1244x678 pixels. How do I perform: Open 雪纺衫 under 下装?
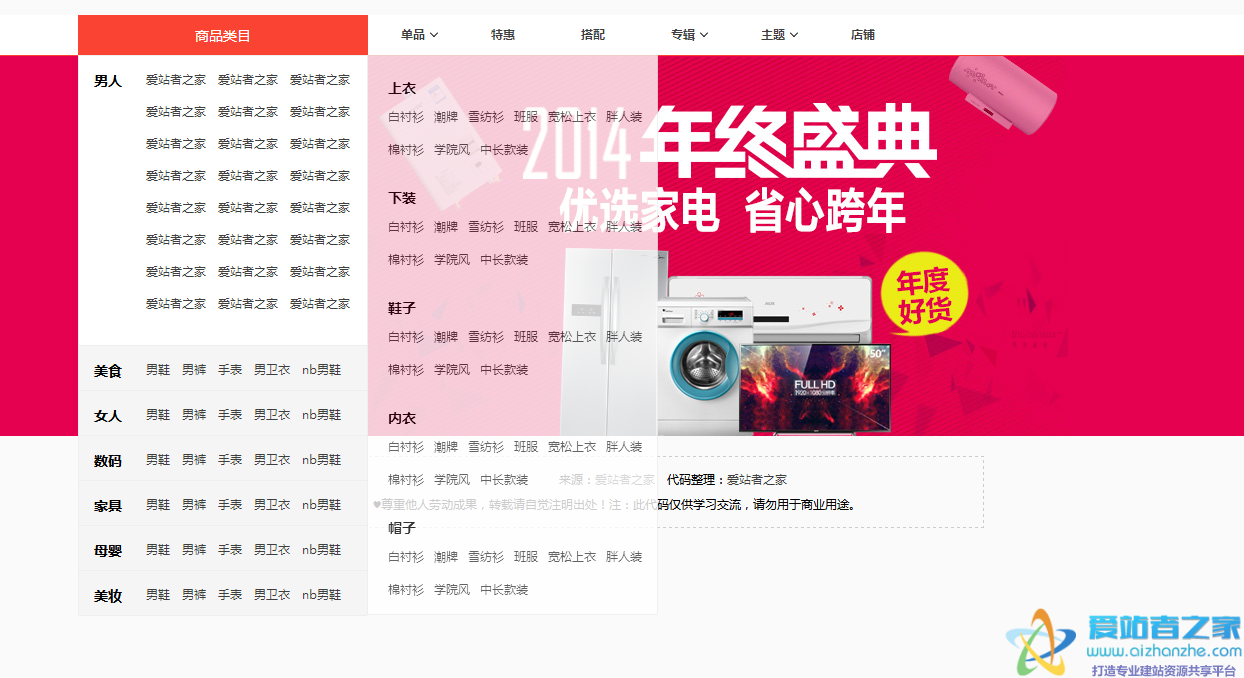[x=486, y=227]
